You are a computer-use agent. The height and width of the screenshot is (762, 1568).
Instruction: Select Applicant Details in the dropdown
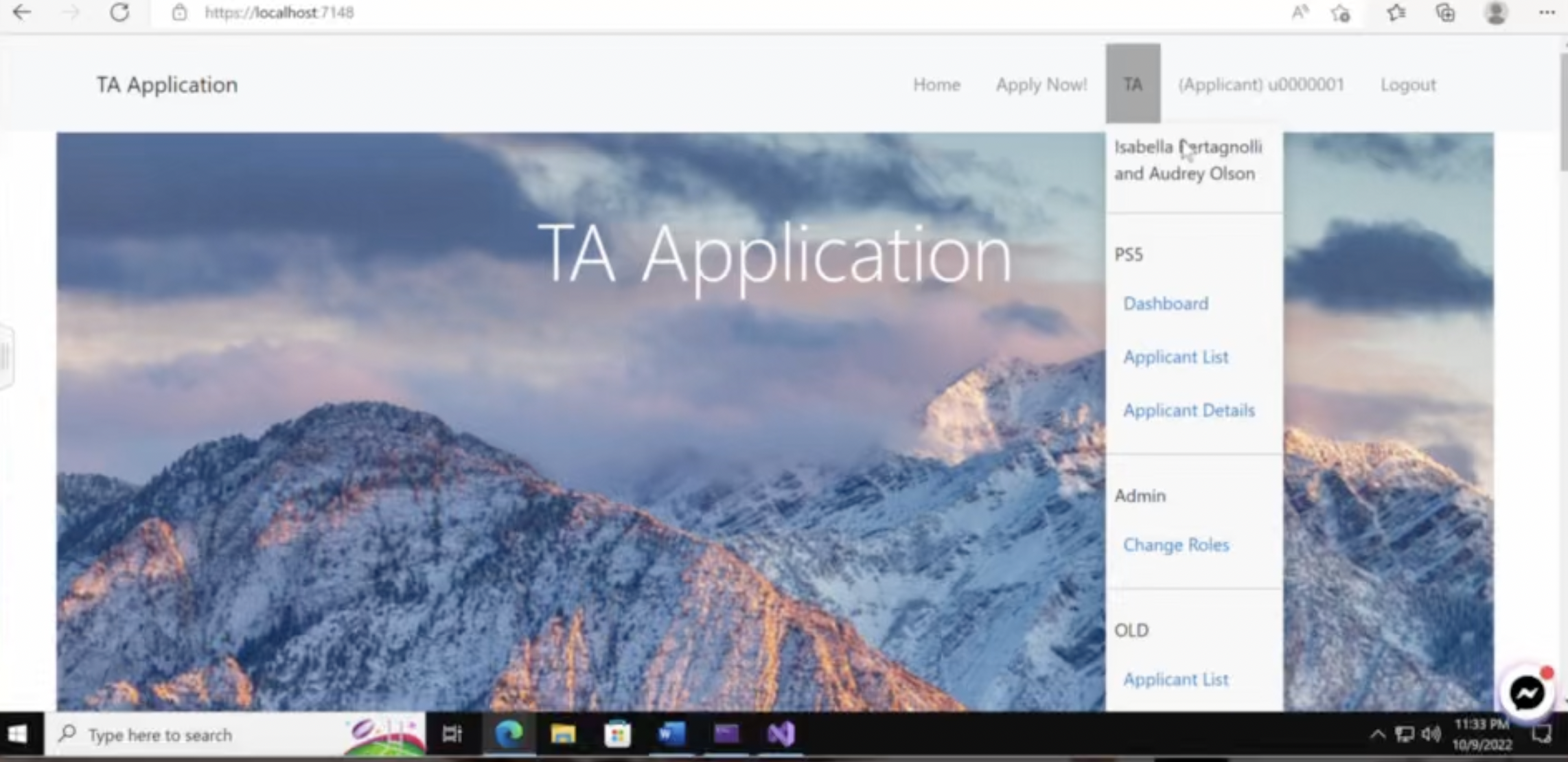(x=1189, y=411)
